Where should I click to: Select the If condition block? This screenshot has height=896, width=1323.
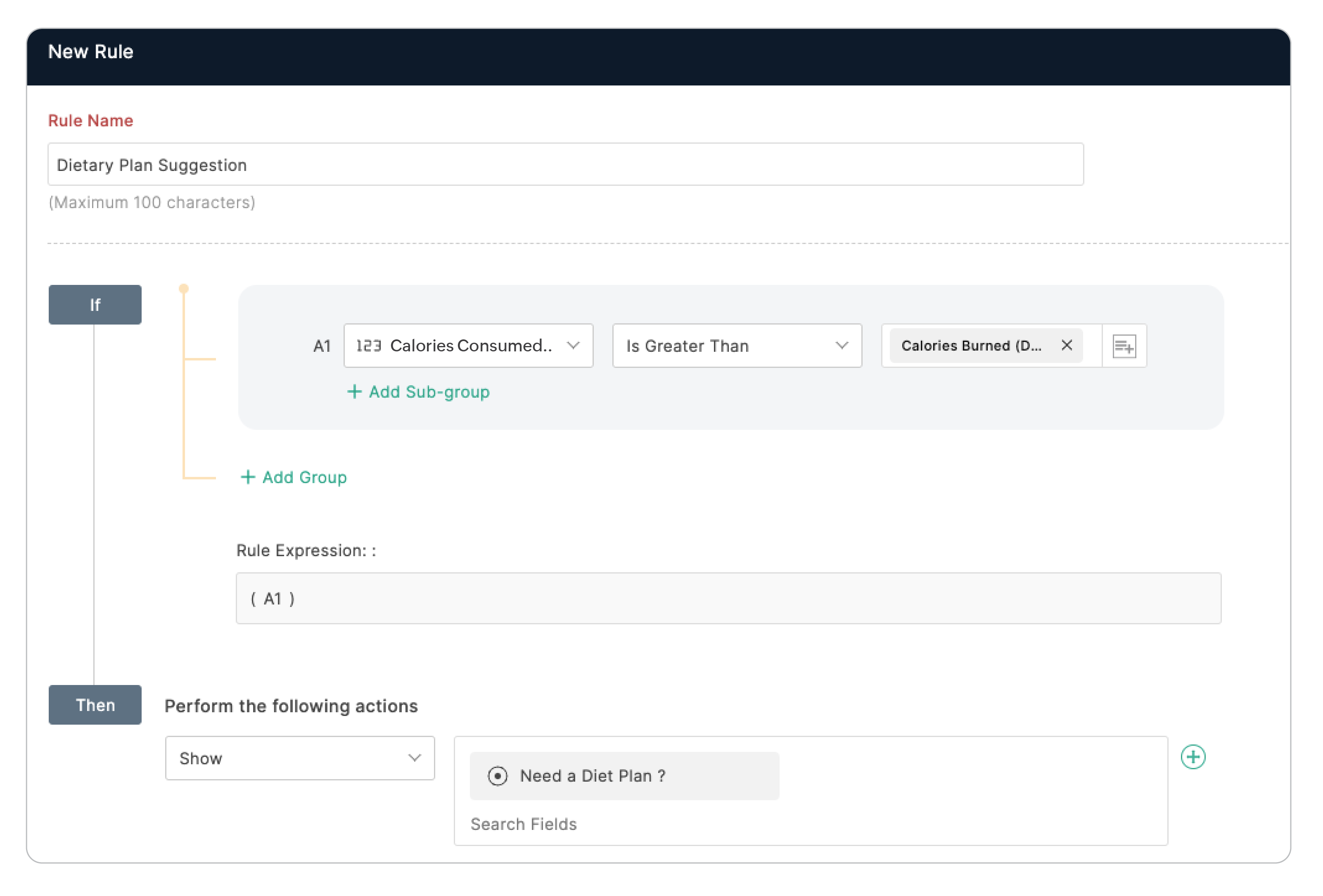tap(95, 305)
